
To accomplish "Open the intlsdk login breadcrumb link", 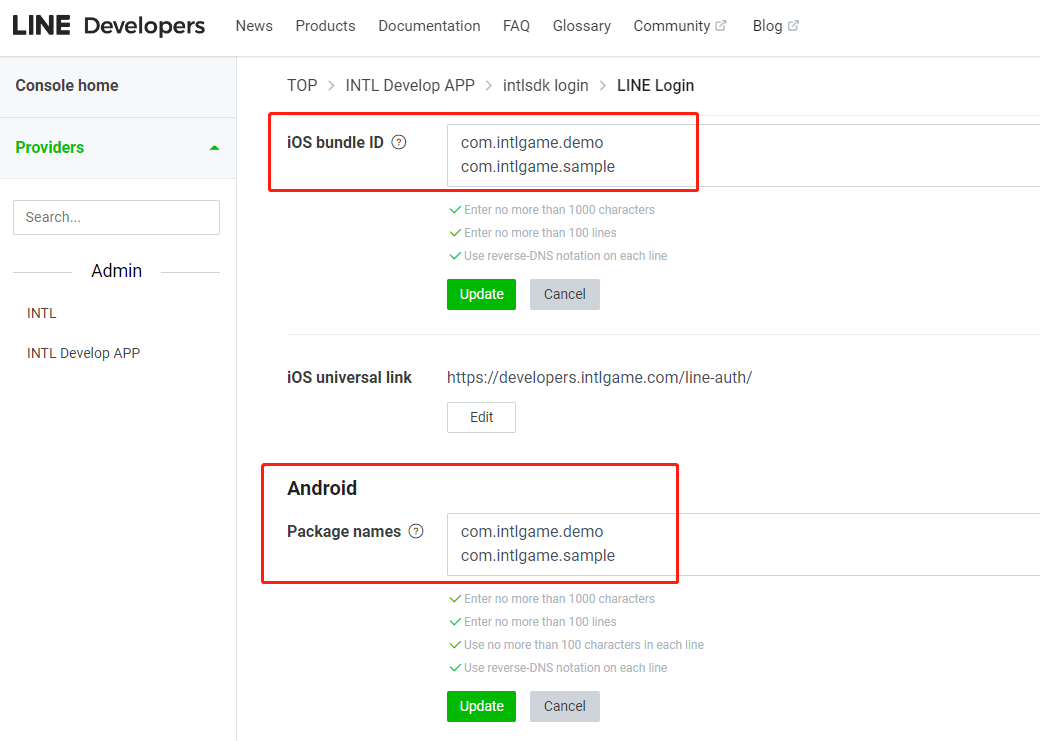I will [546, 85].
